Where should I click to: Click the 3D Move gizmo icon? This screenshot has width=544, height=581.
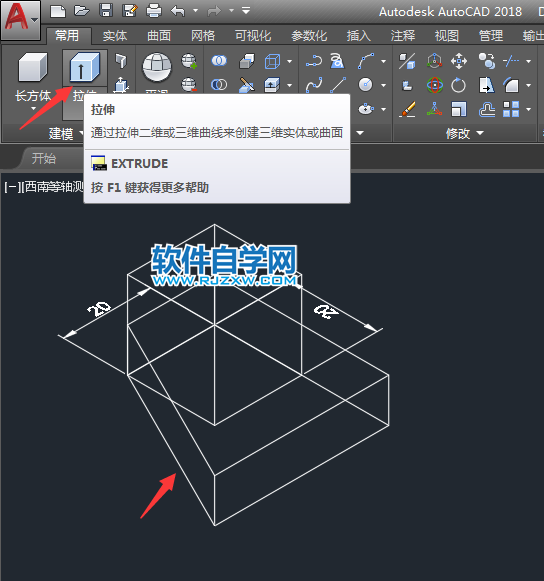coord(434,61)
